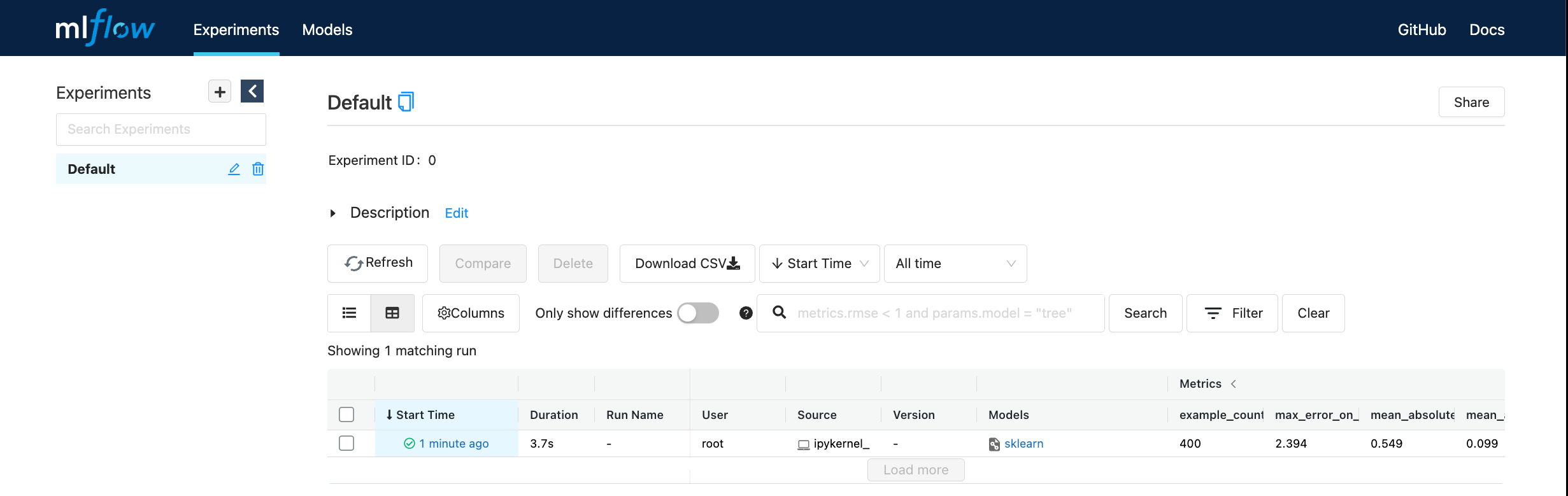Open the search help question mark
This screenshot has height=496, width=1568.
coord(746,313)
